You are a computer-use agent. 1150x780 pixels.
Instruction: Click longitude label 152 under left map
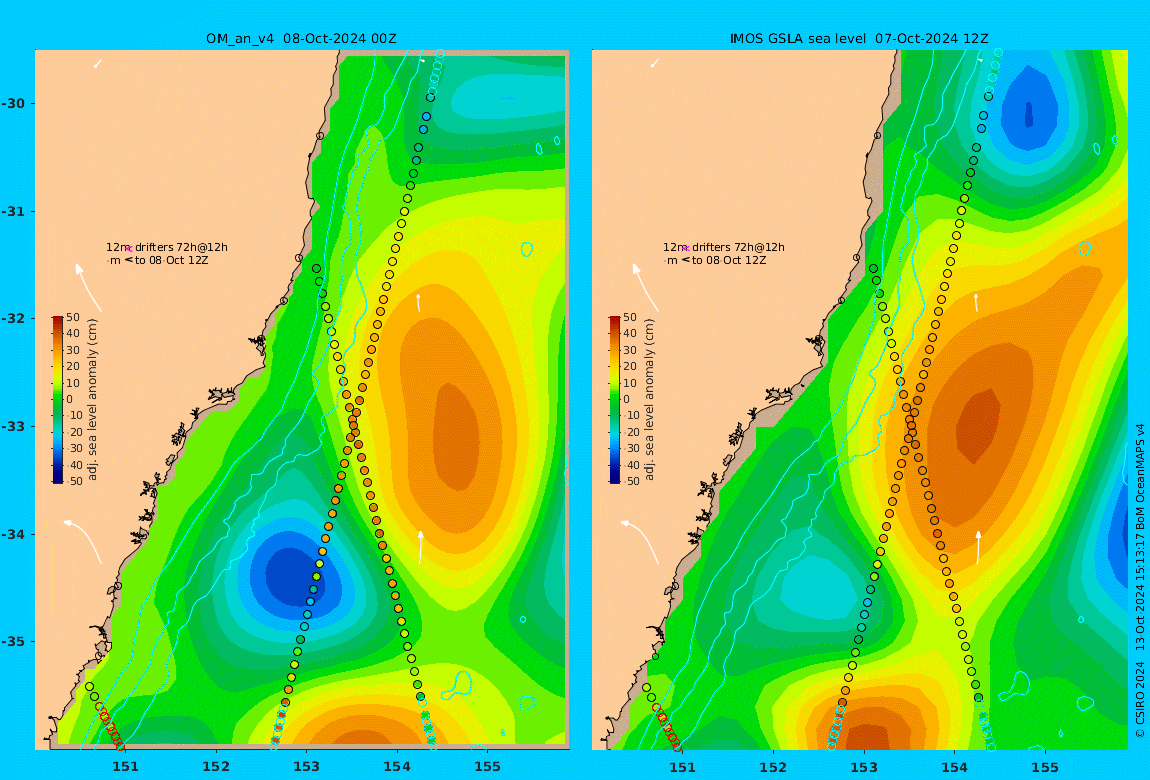216,767
